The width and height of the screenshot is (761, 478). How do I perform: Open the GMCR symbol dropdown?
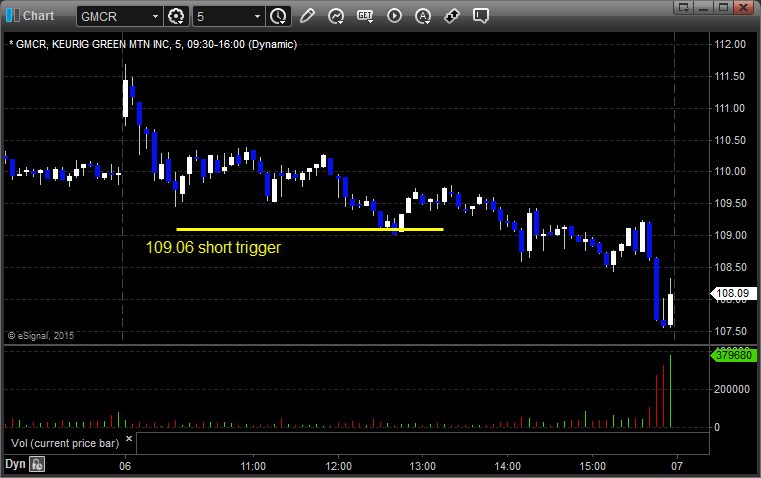[x=155, y=16]
